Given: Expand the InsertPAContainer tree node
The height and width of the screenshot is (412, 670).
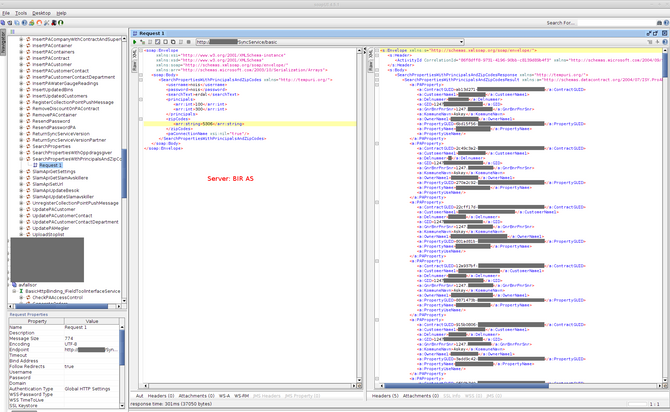Looking at the screenshot, I should click(21, 45).
